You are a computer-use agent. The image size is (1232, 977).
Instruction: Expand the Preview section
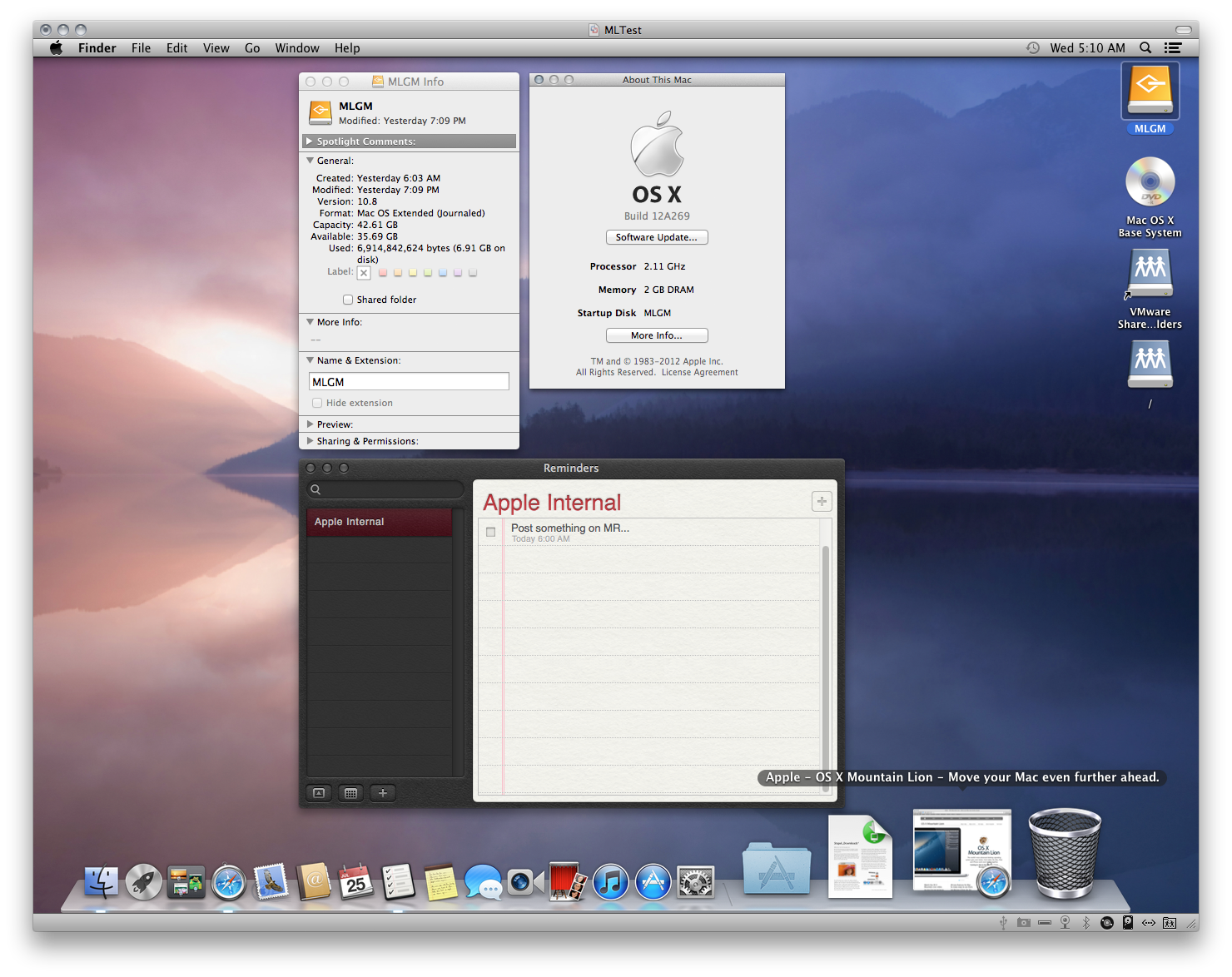pos(310,424)
